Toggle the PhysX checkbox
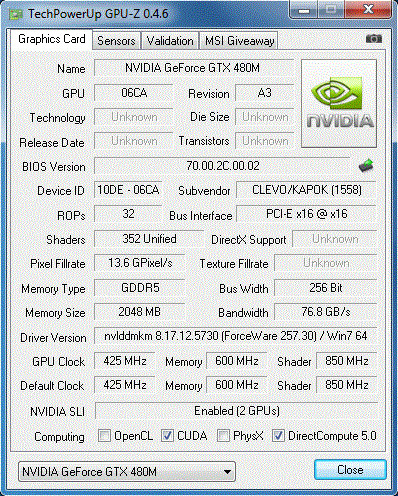 pyautogui.click(x=223, y=436)
